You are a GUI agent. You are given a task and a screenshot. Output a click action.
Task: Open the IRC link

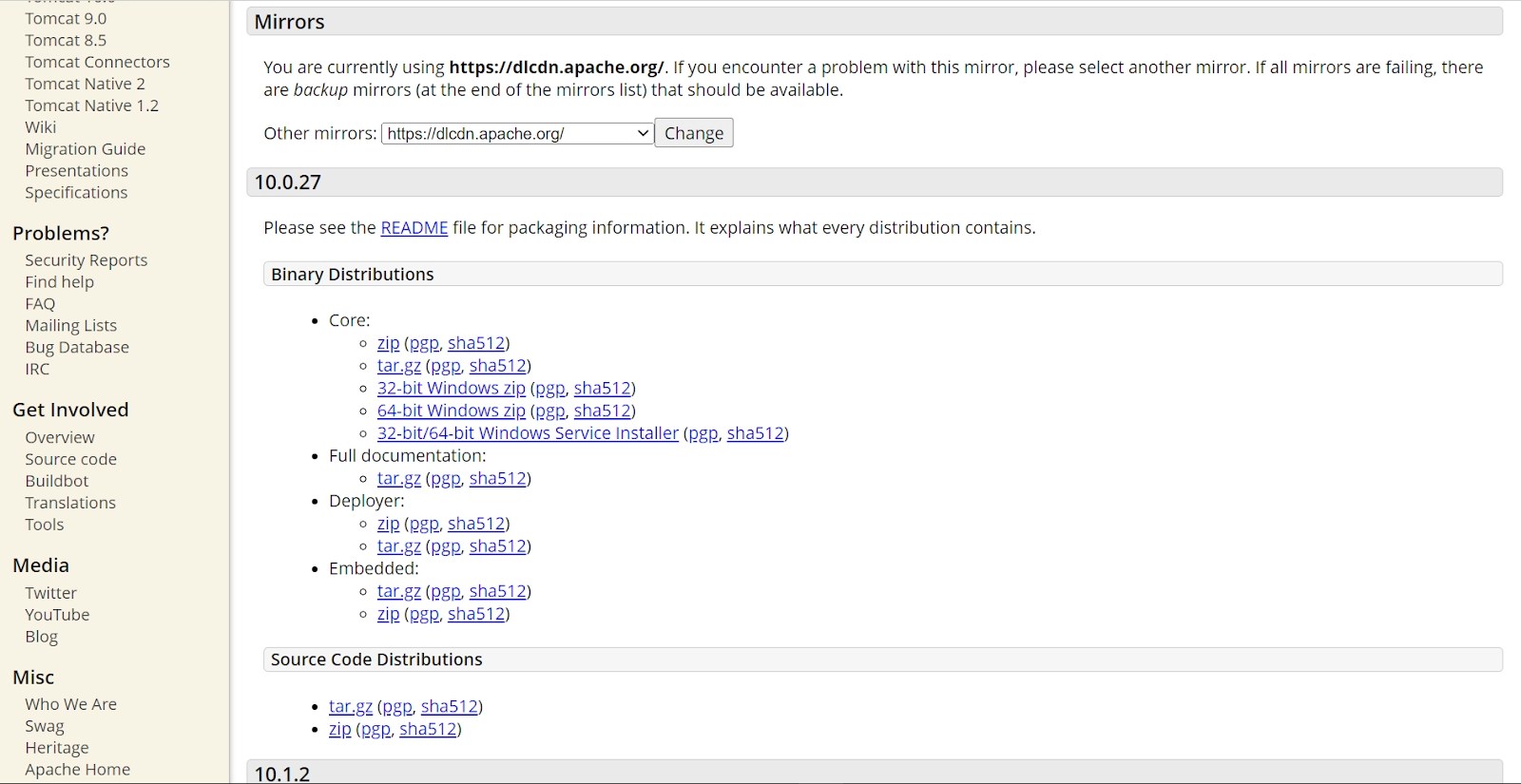pos(37,370)
